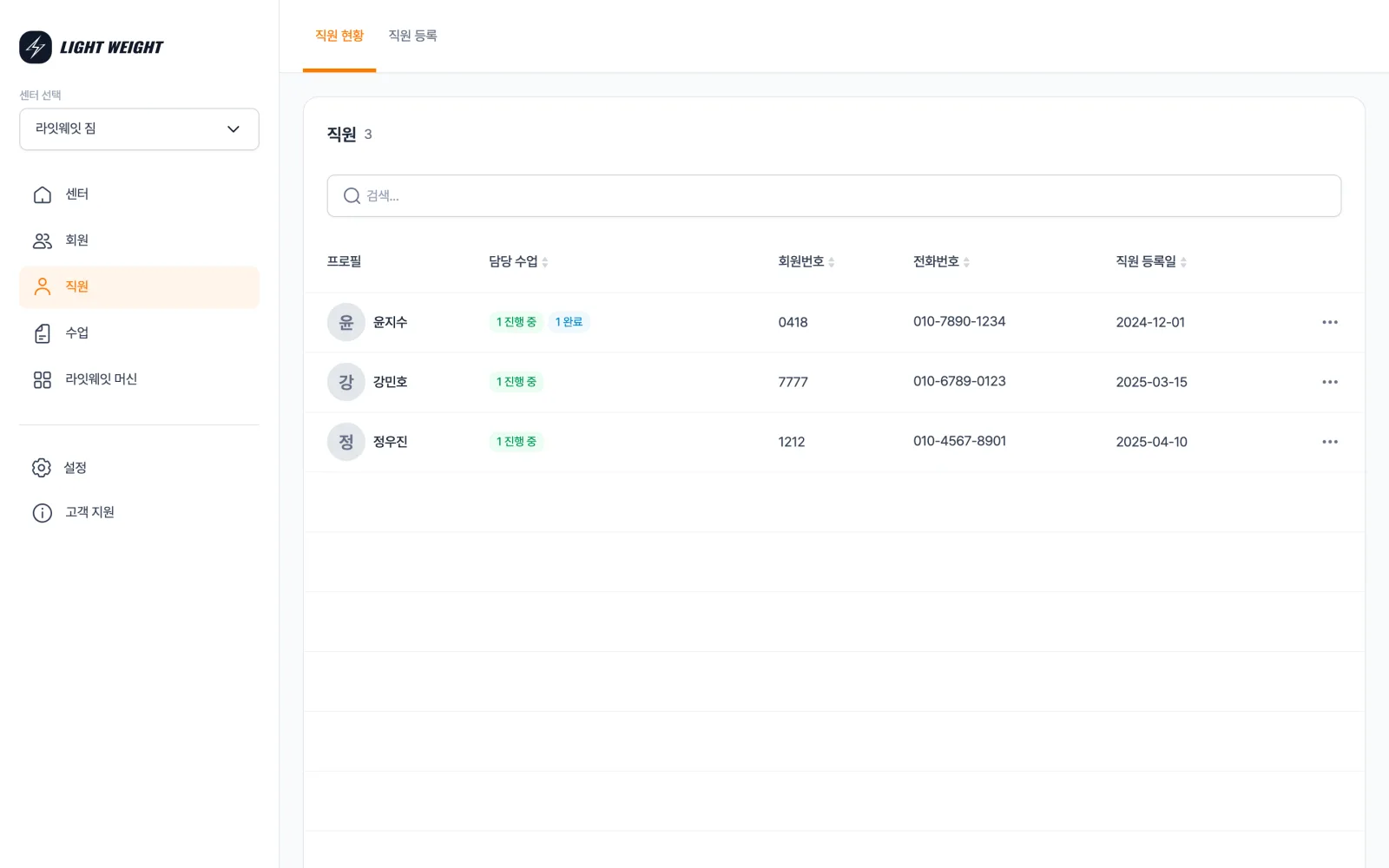The image size is (1389, 868).
Task: Open the 라잇웨잇 짐 center dropdown
Action: (x=139, y=129)
